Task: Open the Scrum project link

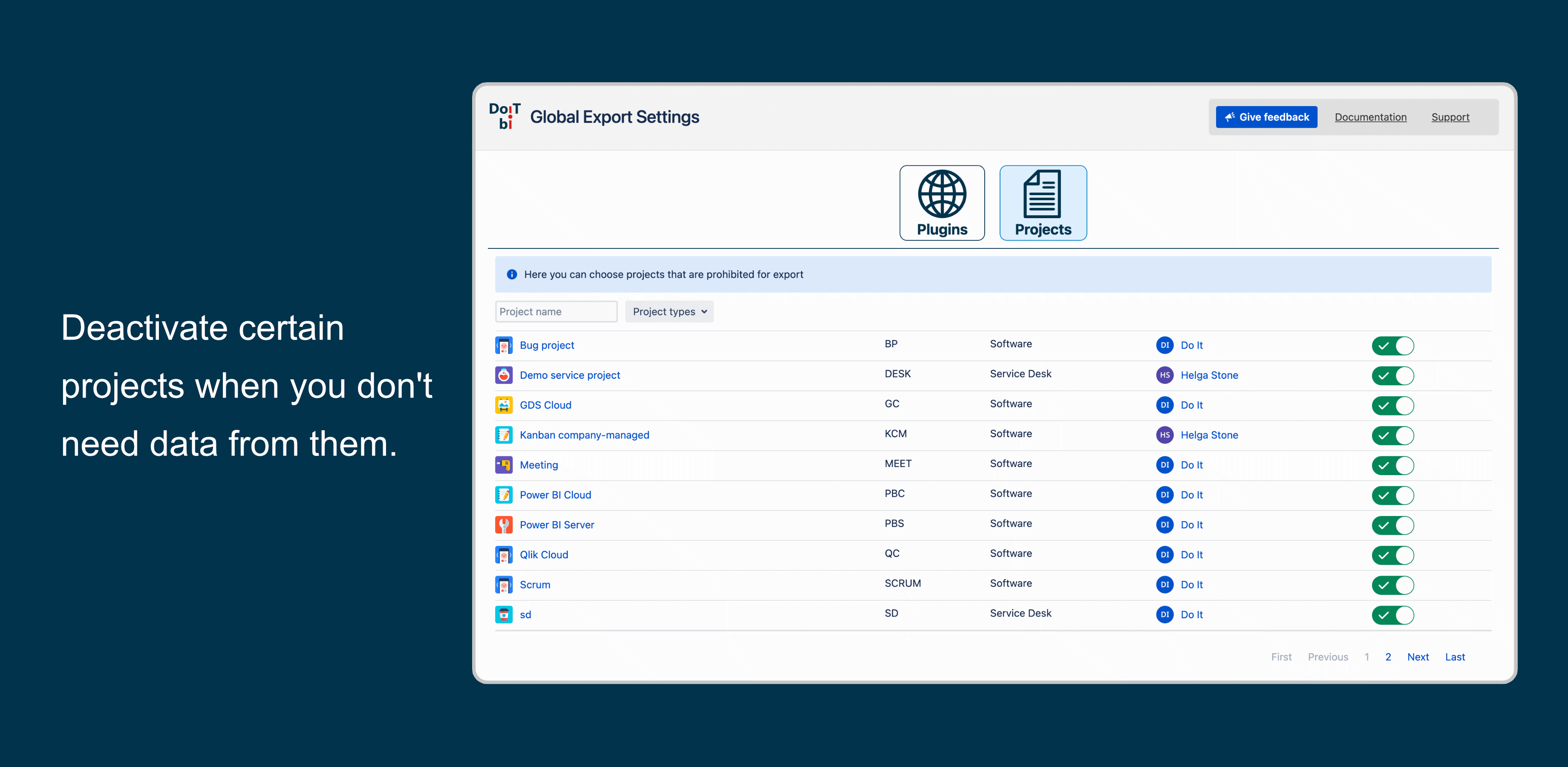Action: (534, 584)
